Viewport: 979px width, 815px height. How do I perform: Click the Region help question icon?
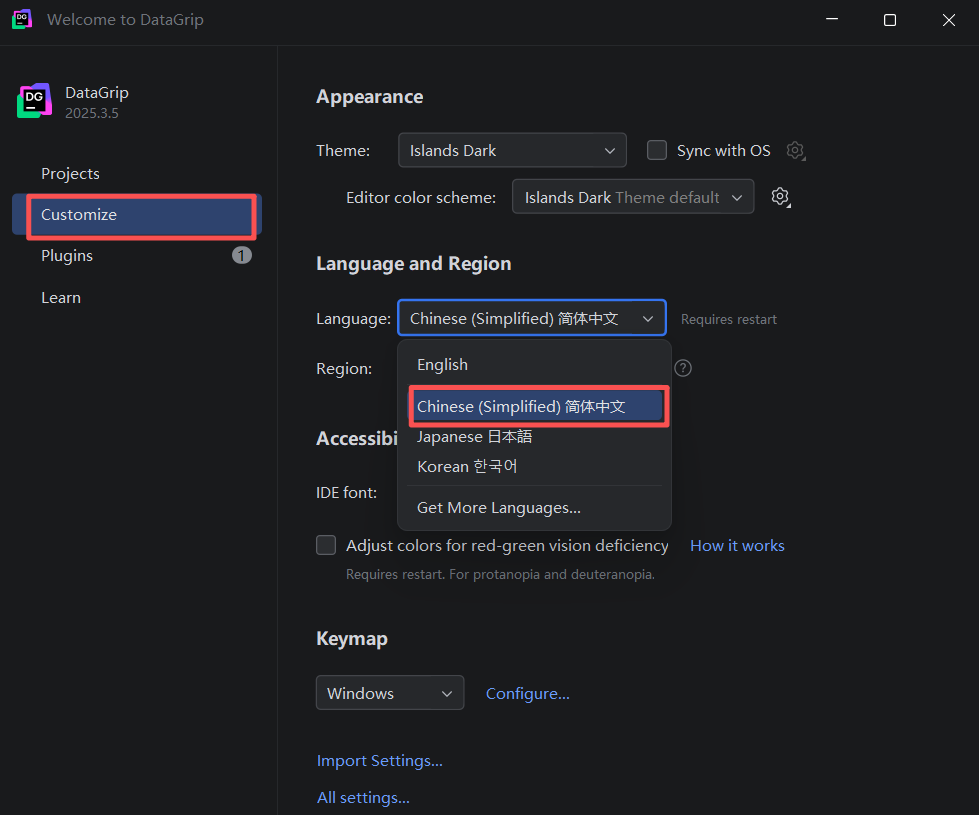683,368
